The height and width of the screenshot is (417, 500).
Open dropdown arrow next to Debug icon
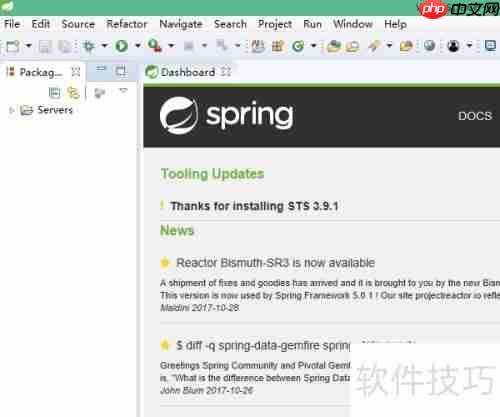pos(104,45)
